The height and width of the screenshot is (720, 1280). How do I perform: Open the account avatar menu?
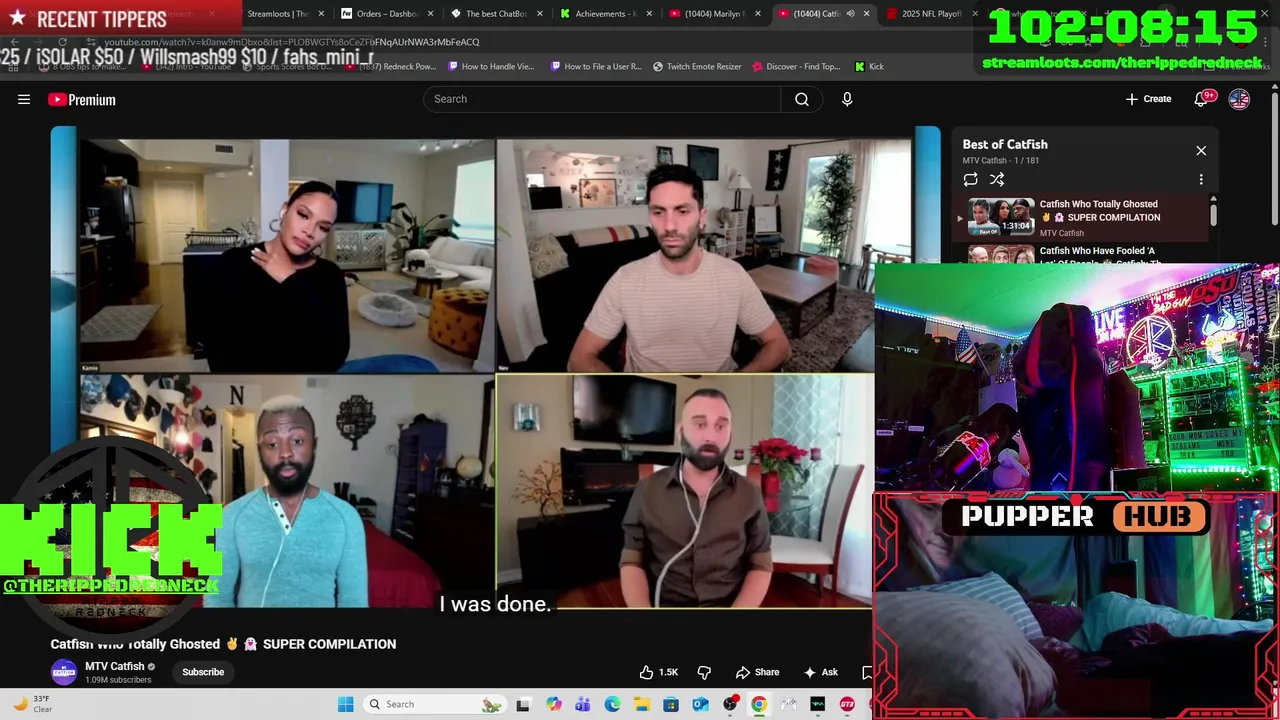1239,99
